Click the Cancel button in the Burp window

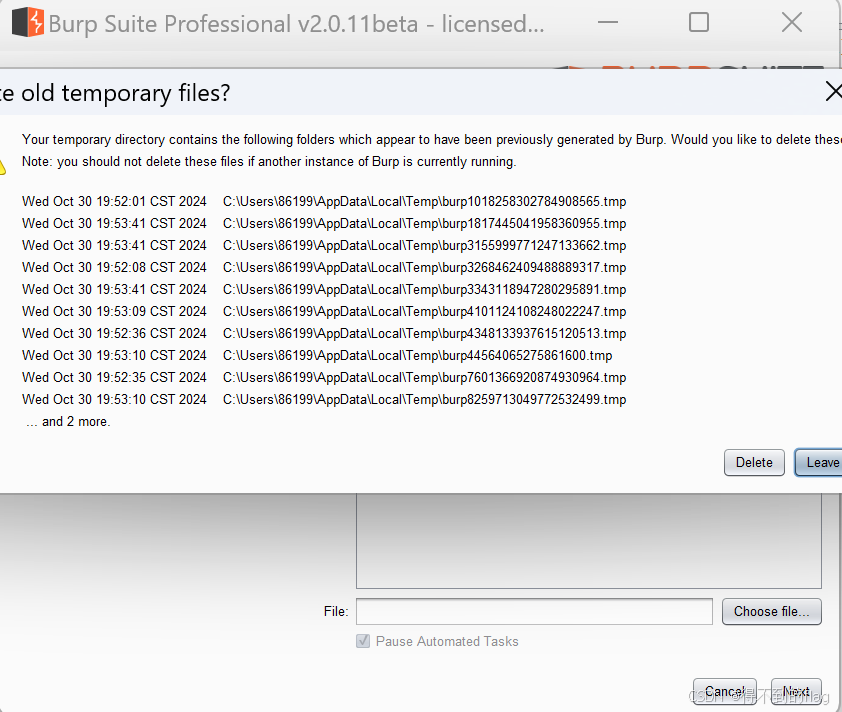point(724,692)
